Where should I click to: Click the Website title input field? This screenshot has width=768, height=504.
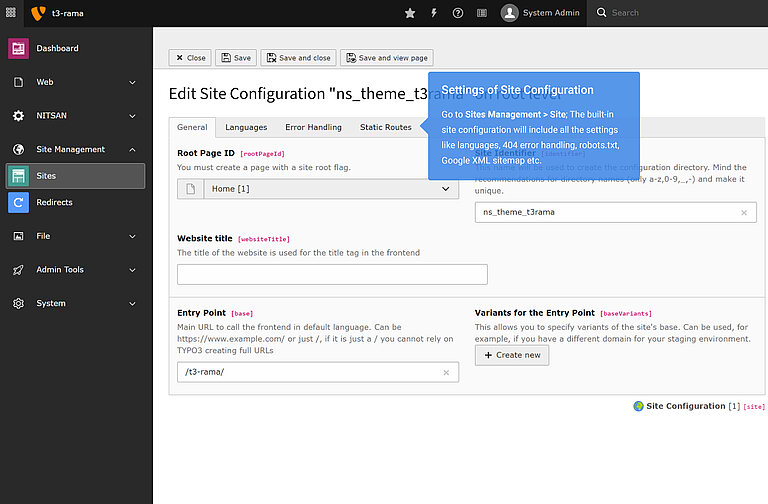(332, 275)
